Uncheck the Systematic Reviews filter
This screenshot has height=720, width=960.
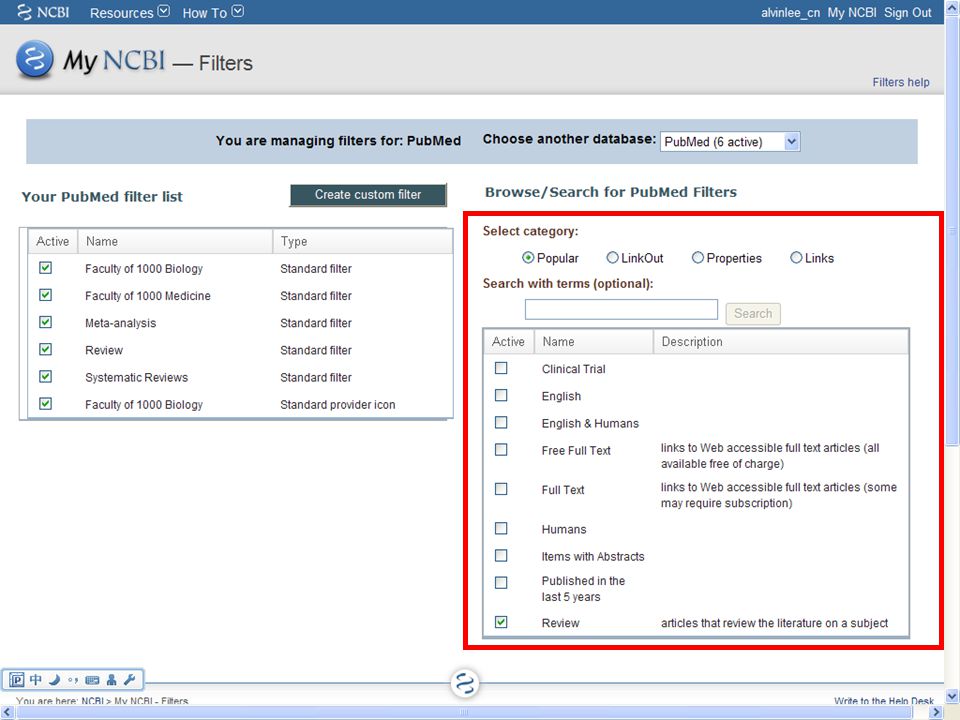coord(45,377)
